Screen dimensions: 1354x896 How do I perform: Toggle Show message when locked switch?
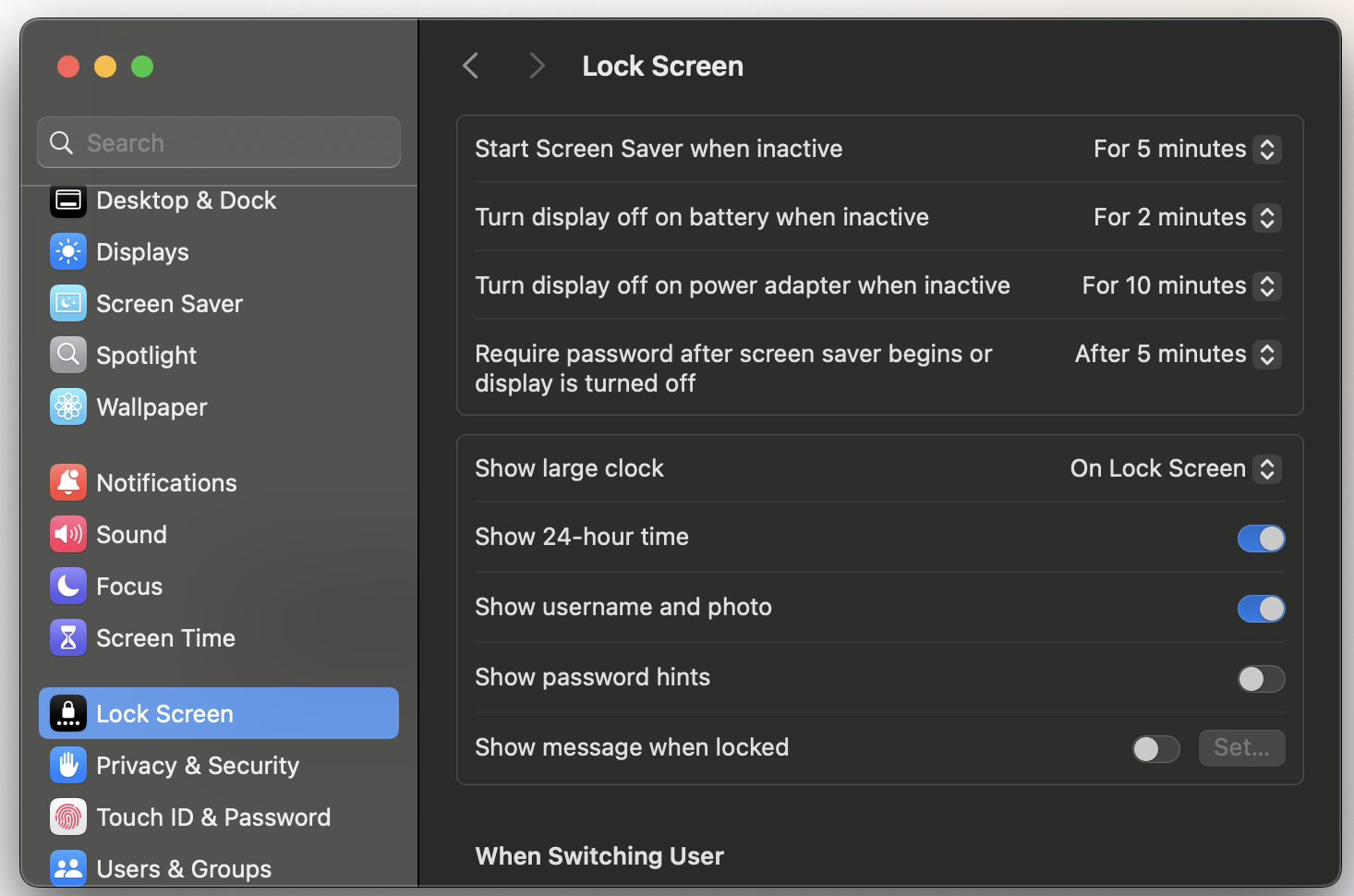(x=1155, y=749)
